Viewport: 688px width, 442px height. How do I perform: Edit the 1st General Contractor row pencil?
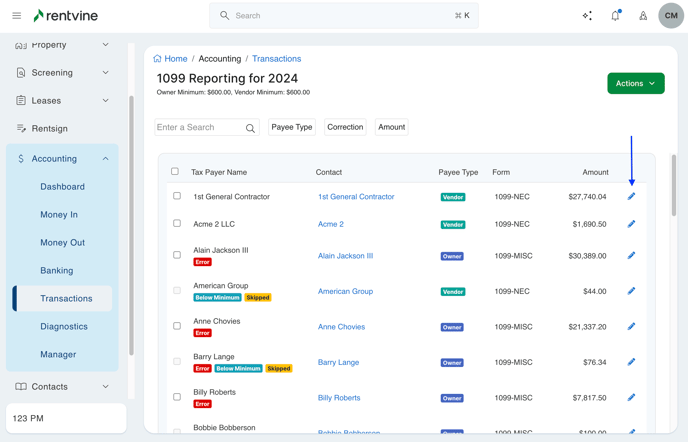631,197
